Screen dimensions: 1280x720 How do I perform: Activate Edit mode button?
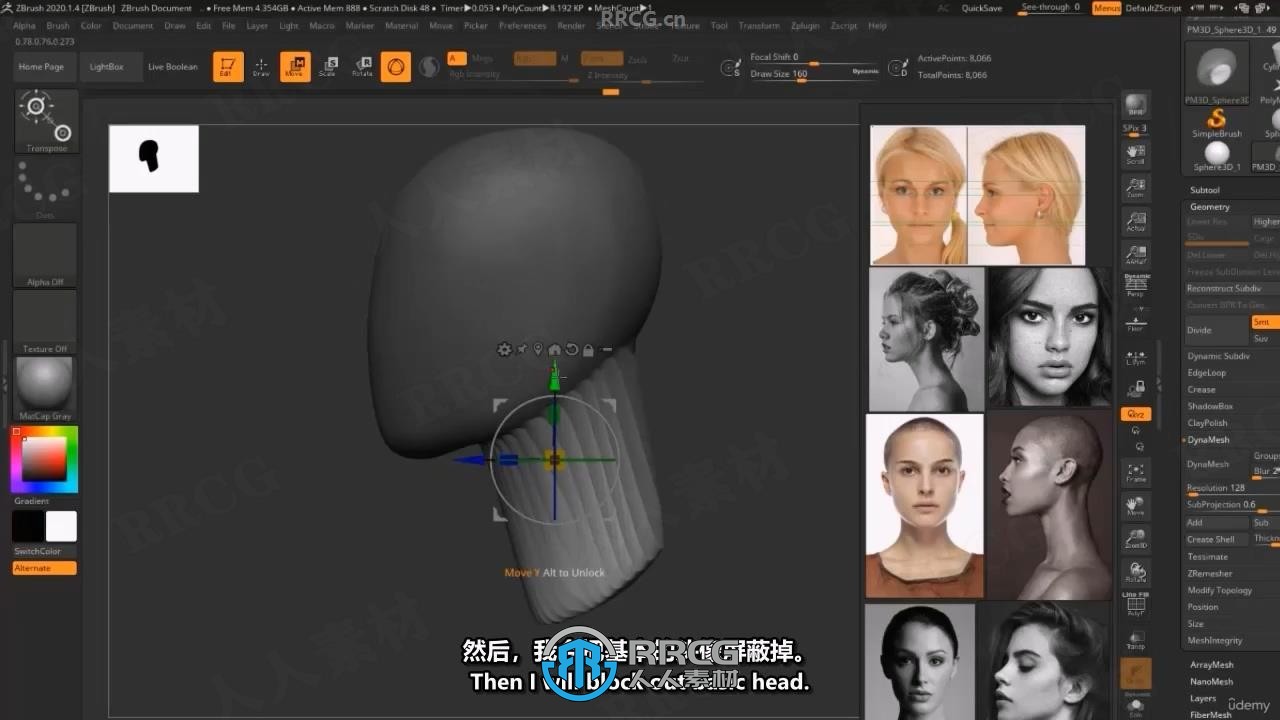tap(228, 67)
